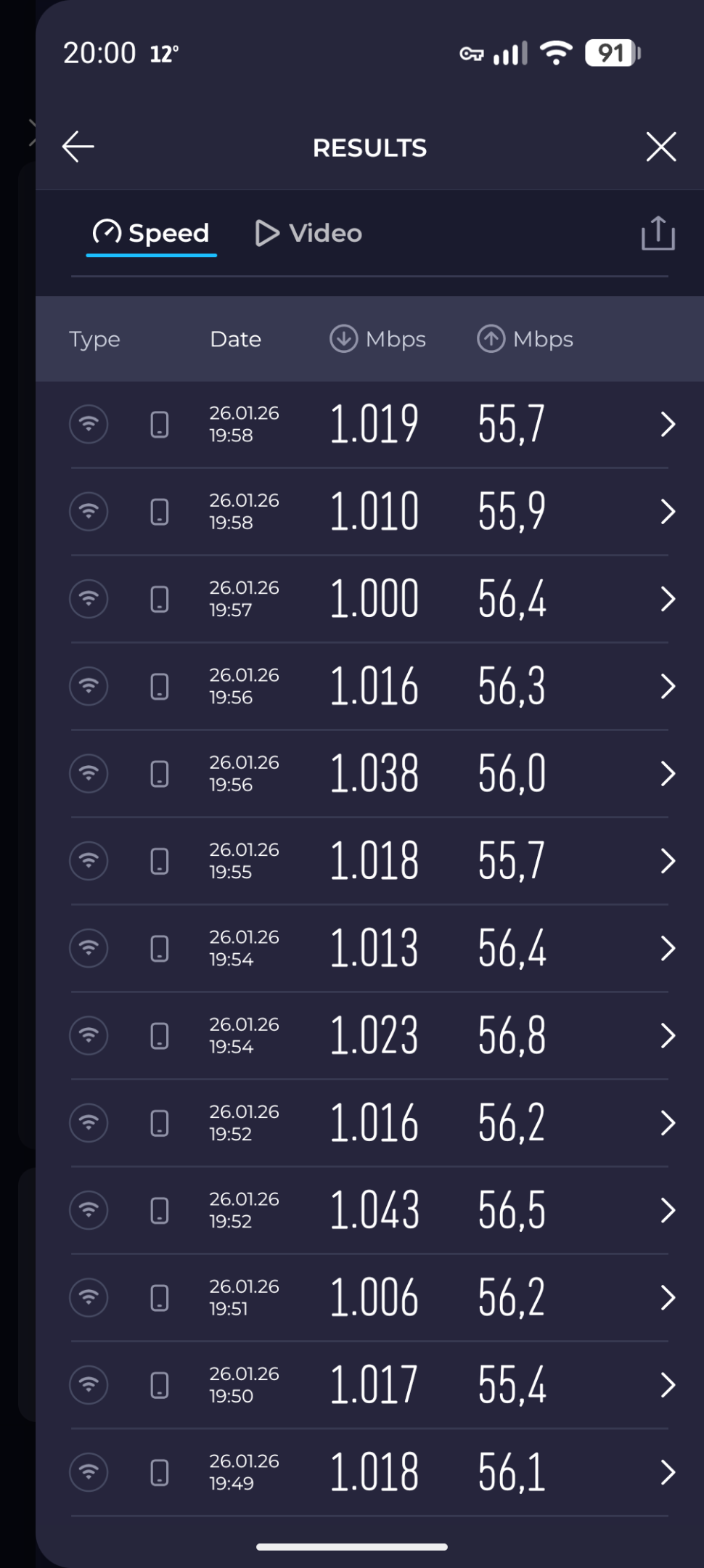Tap the phone icon of 1.038 result
This screenshot has height=1568, width=704.
point(160,774)
